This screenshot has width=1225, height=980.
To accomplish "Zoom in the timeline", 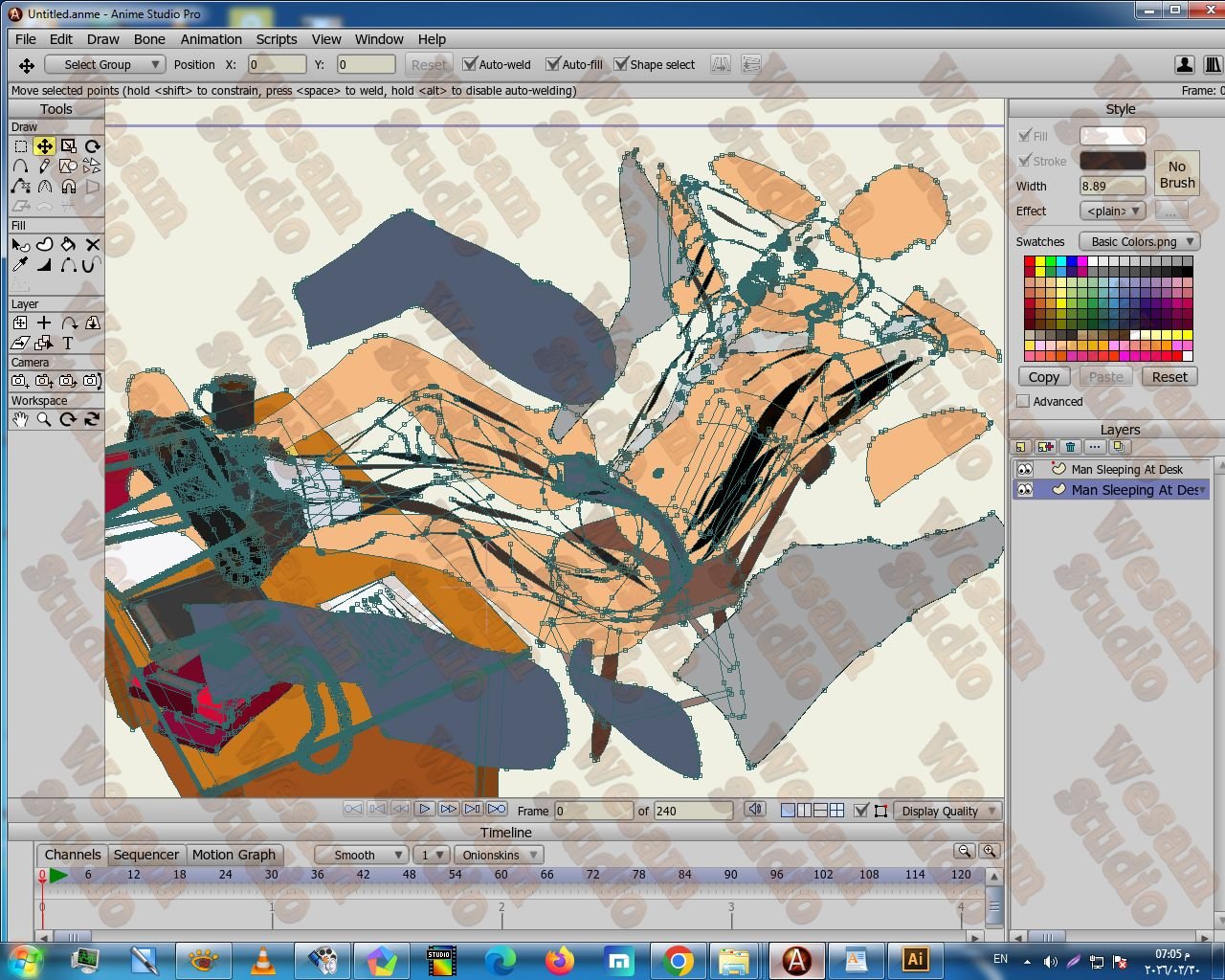I will click(x=990, y=851).
